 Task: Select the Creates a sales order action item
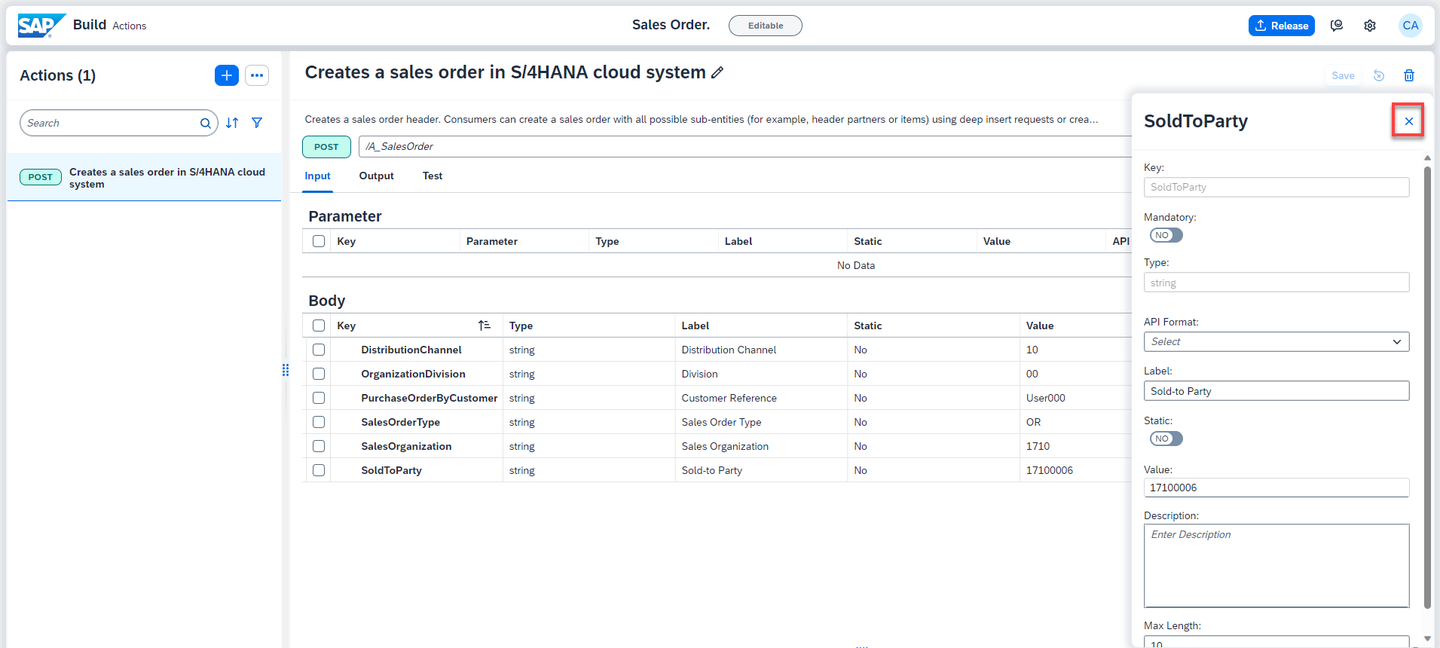[x=145, y=178]
